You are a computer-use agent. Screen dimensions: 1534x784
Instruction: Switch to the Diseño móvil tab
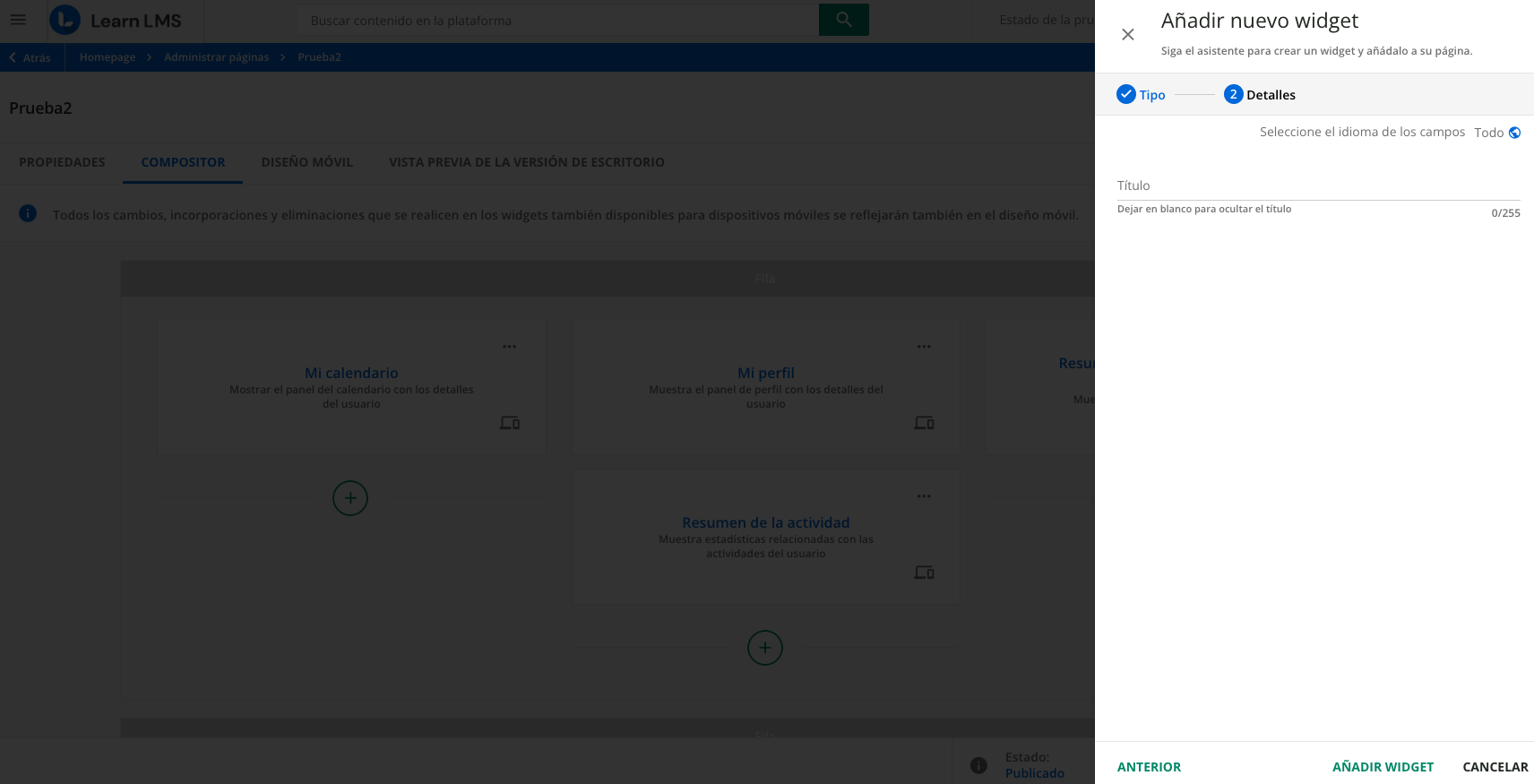pyautogui.click(x=307, y=162)
